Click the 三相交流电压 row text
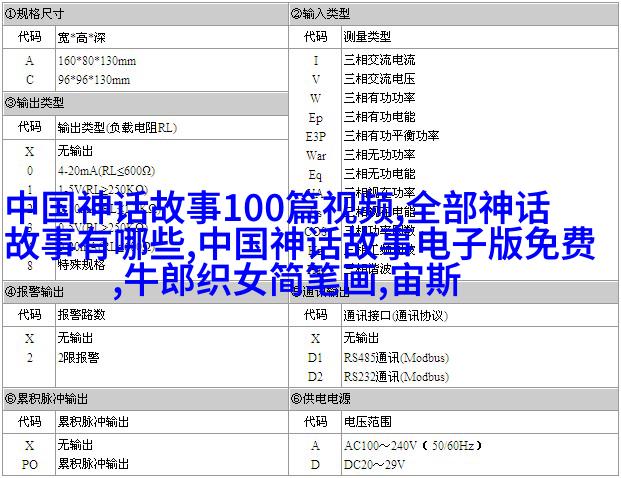The image size is (621, 478). pos(379,79)
